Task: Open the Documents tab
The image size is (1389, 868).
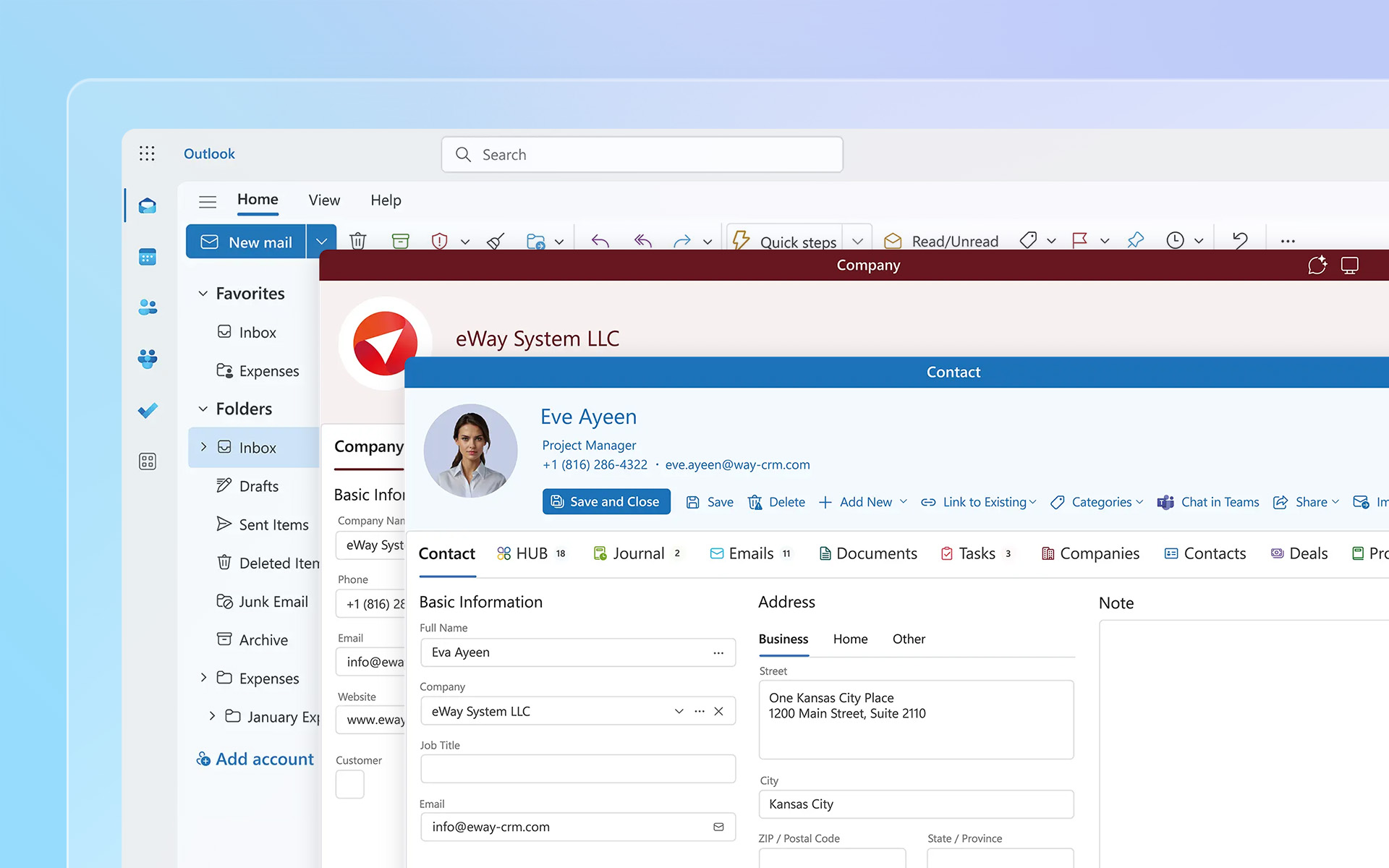Action: [868, 553]
